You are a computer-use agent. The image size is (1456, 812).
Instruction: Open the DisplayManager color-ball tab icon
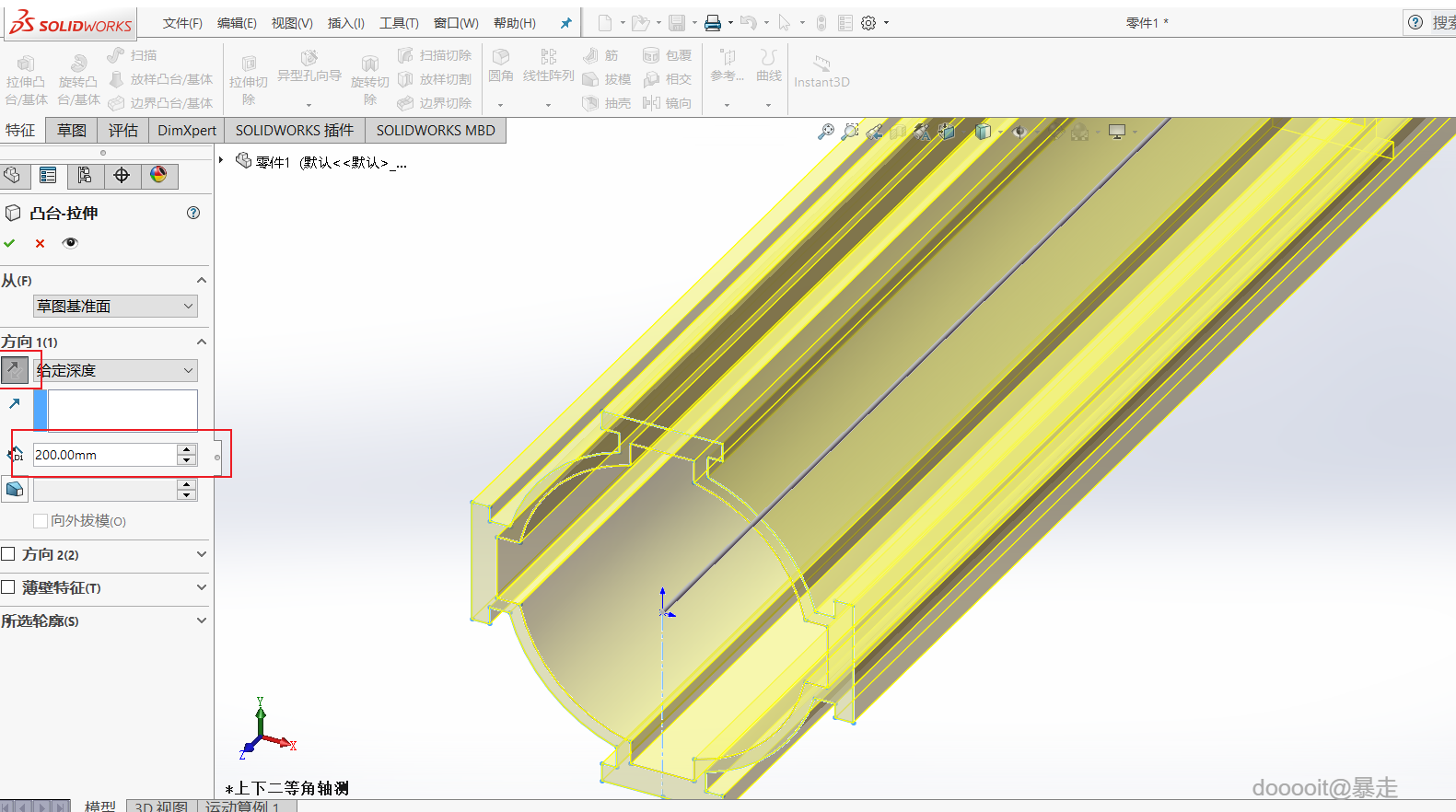pyautogui.click(x=158, y=175)
